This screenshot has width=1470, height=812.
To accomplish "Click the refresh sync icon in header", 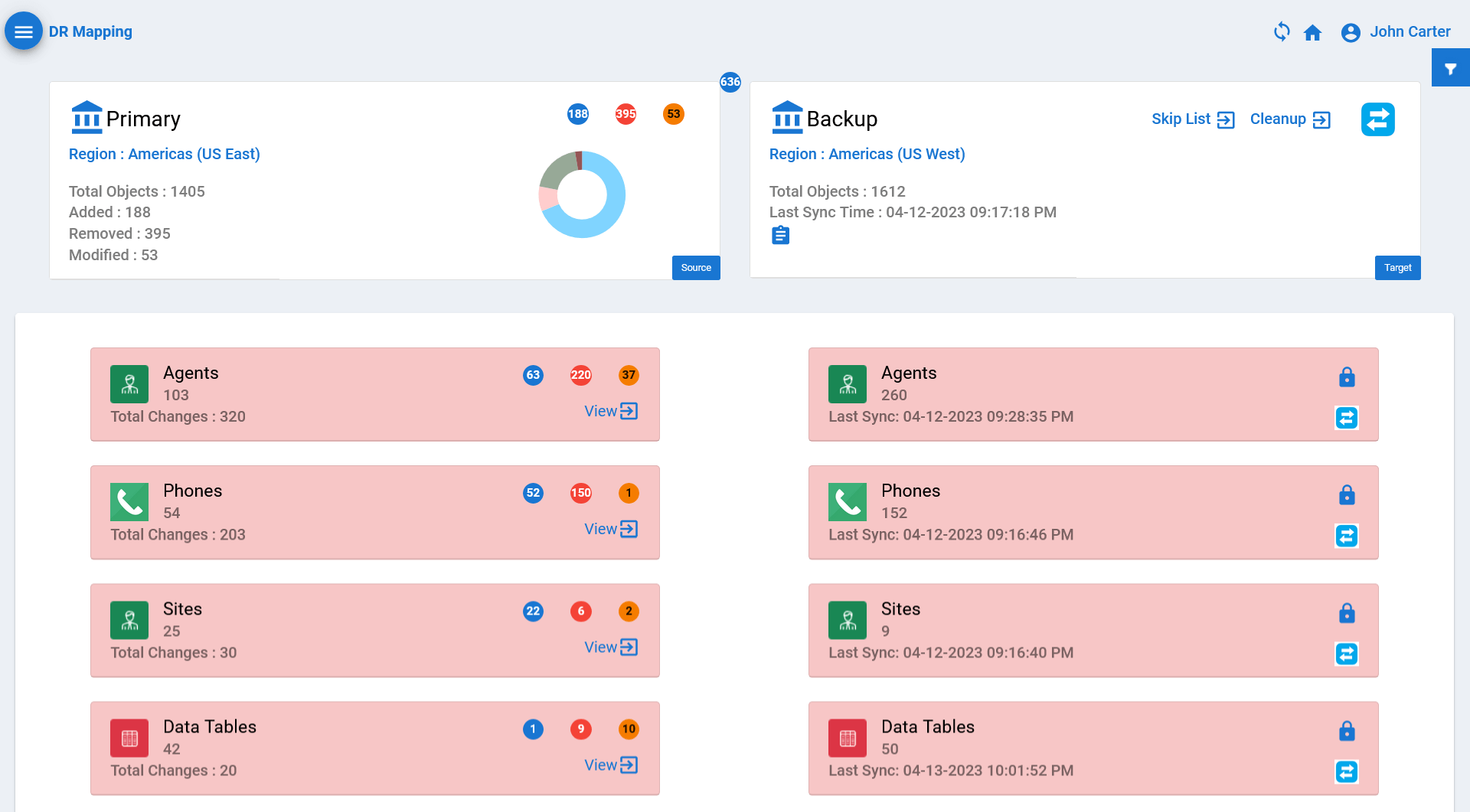I will pyautogui.click(x=1282, y=32).
